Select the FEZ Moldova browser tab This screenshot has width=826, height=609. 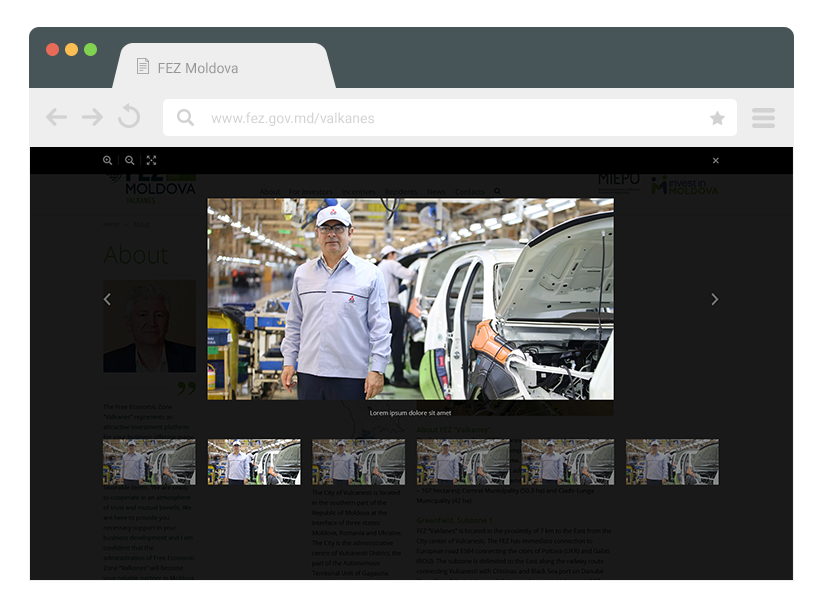pyautogui.click(x=224, y=66)
